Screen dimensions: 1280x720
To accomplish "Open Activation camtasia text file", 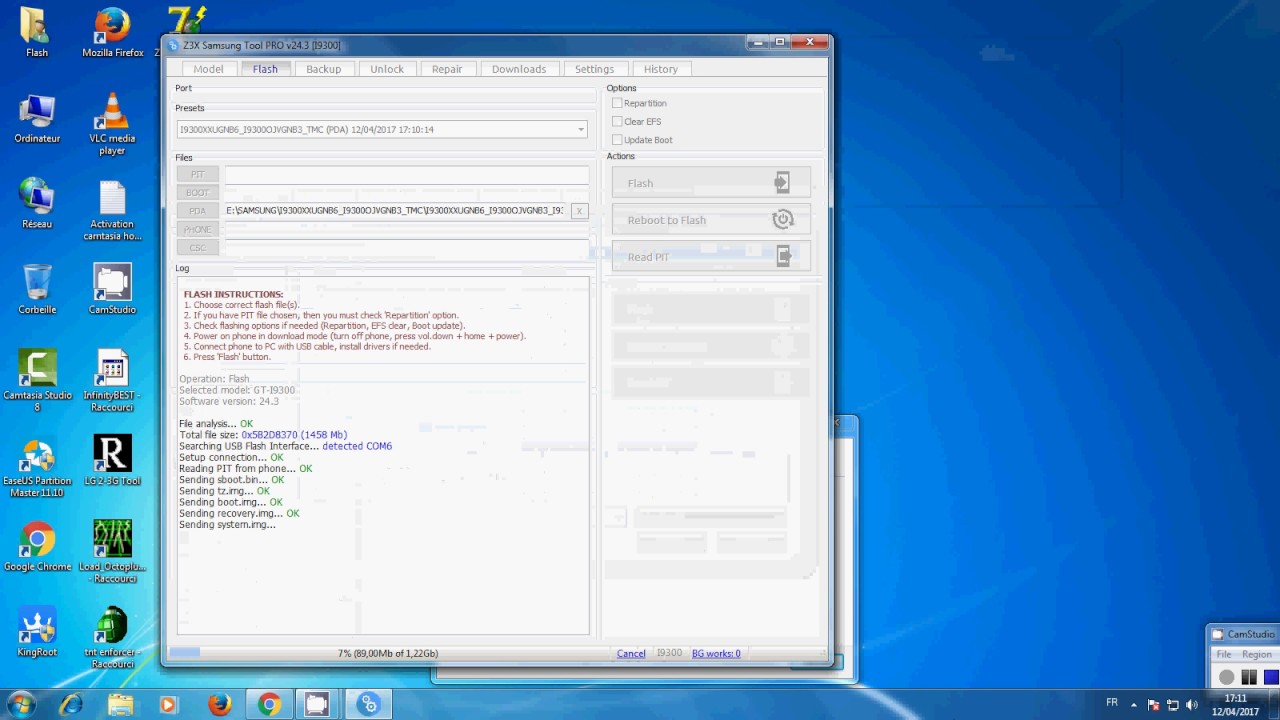I will [x=112, y=210].
